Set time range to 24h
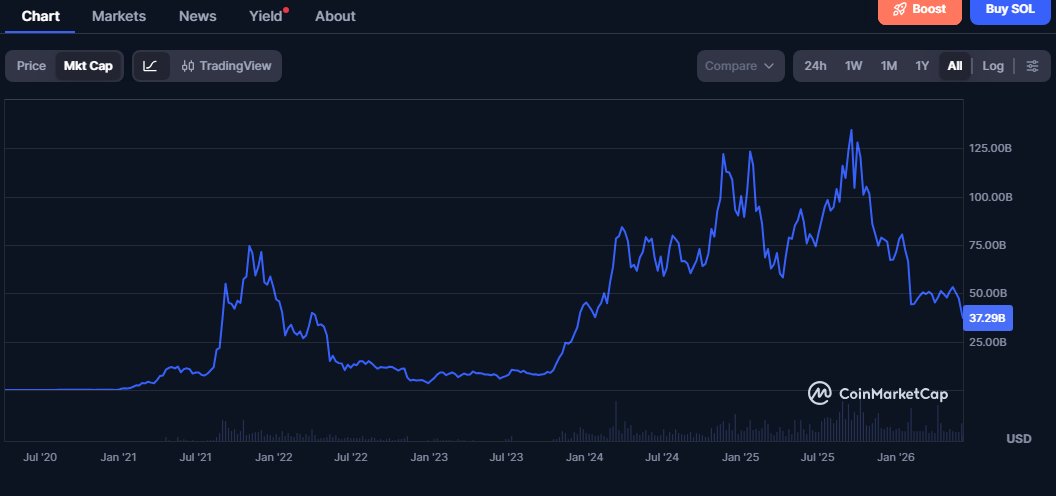 815,66
